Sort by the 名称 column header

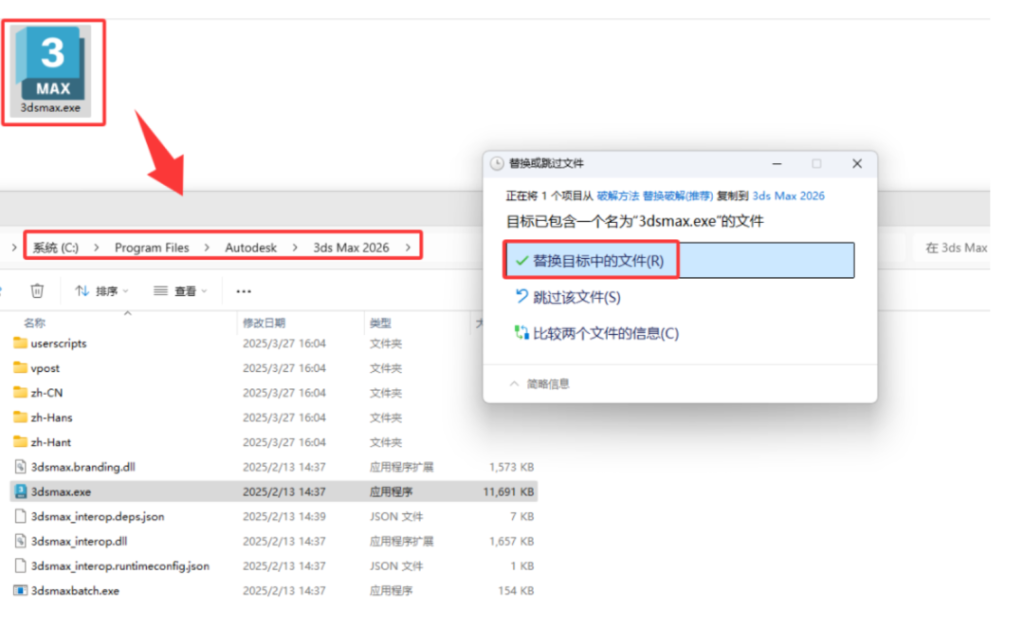click(x=35, y=323)
